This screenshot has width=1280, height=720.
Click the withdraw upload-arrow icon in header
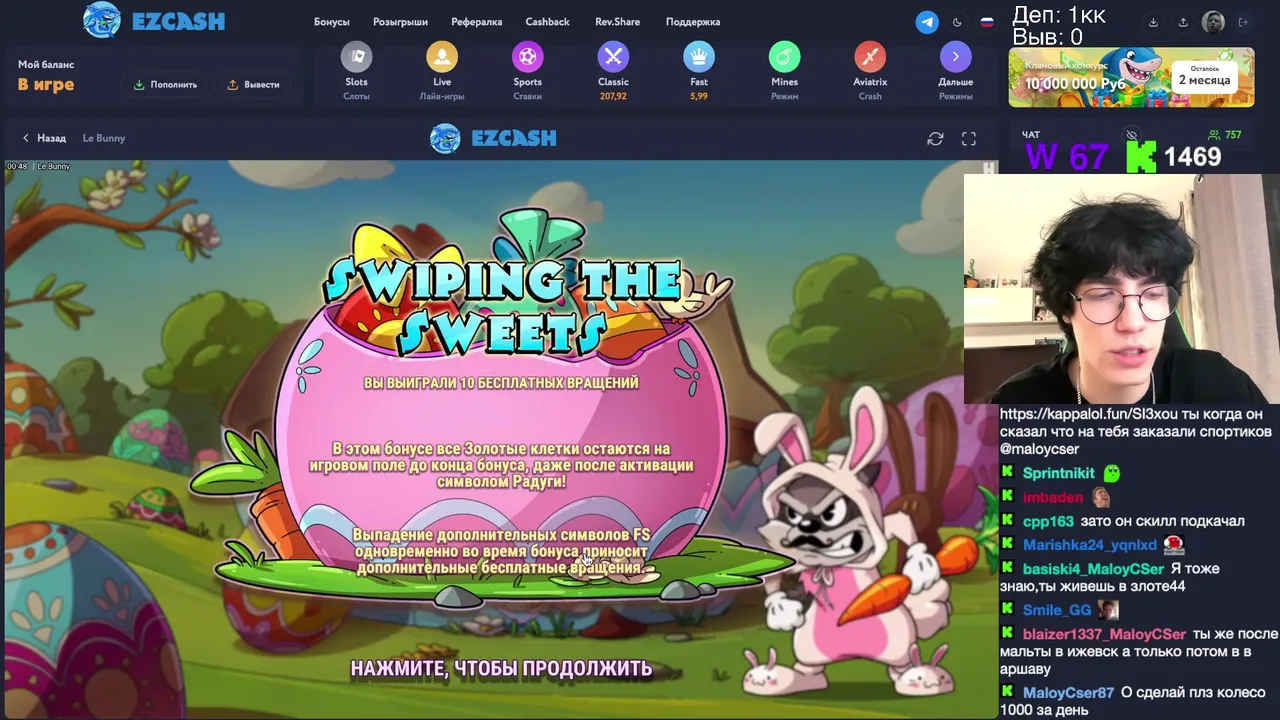click(1183, 22)
